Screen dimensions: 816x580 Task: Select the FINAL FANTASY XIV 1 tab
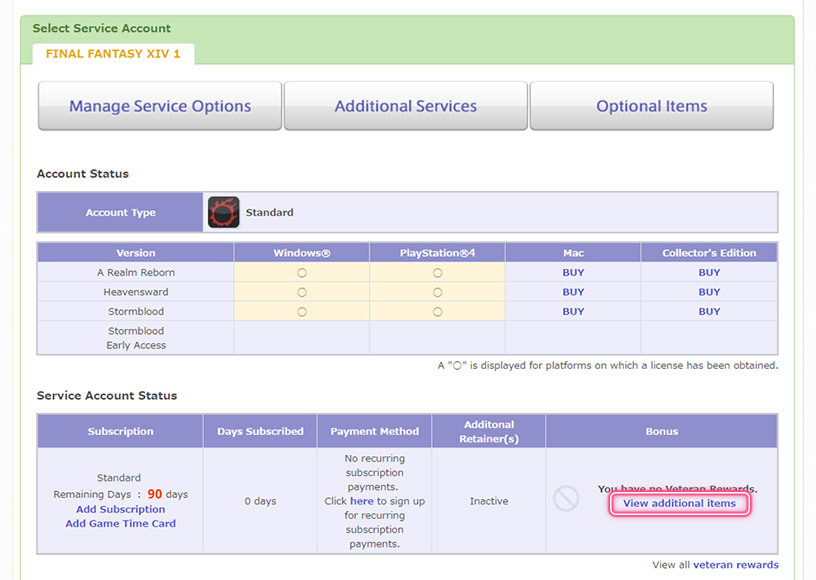click(113, 54)
